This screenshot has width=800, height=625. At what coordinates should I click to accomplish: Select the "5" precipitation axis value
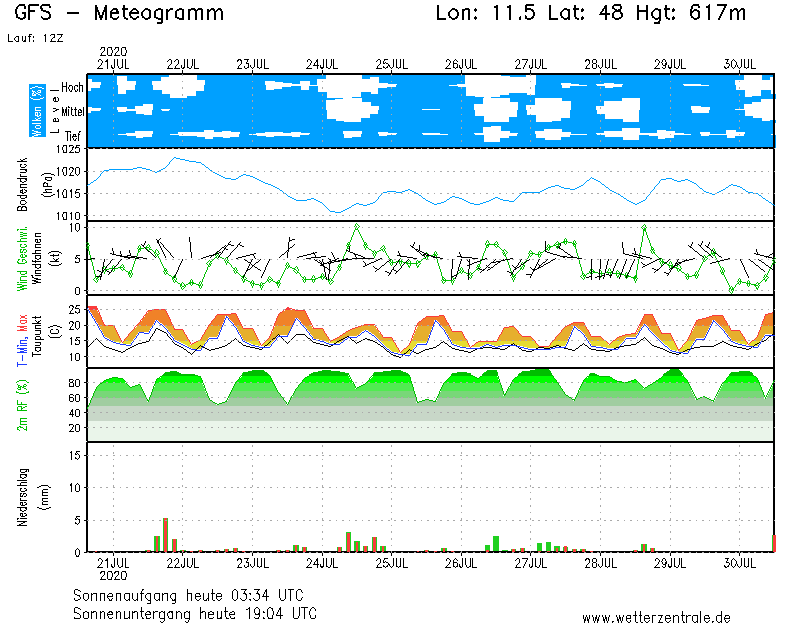[x=77, y=520]
